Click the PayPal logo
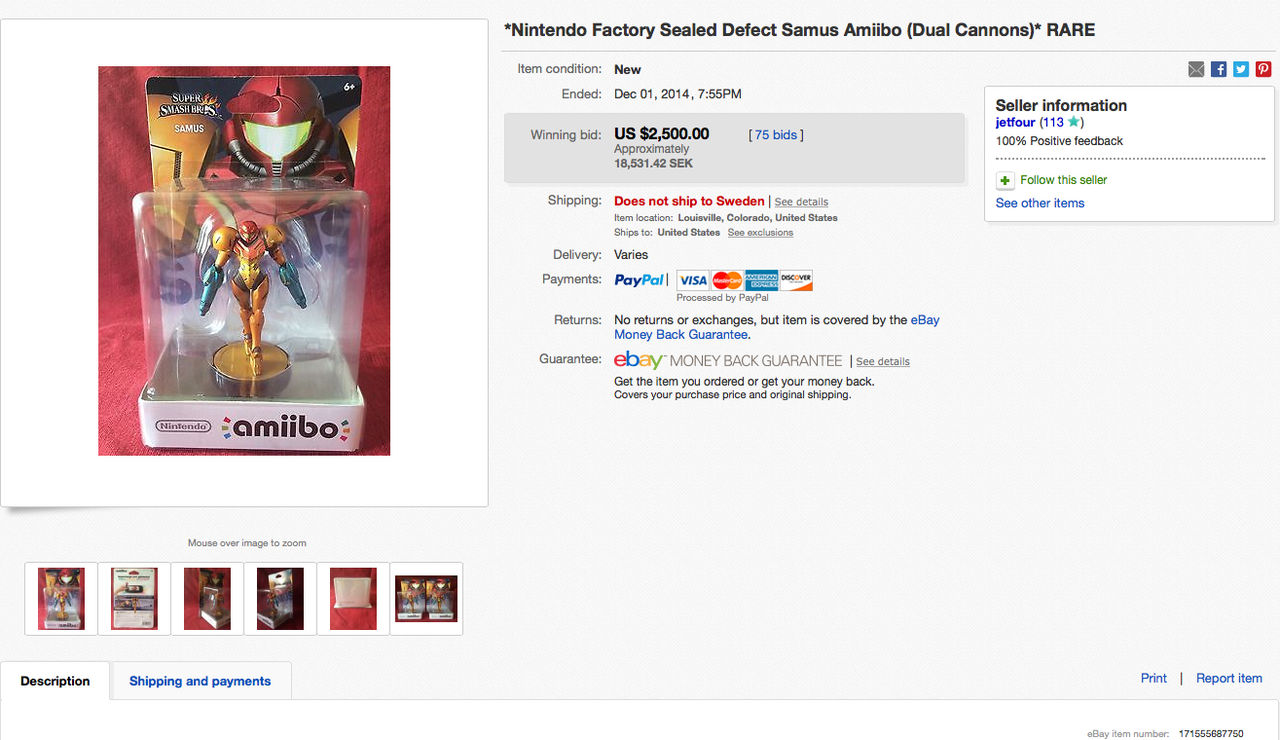 (x=639, y=280)
